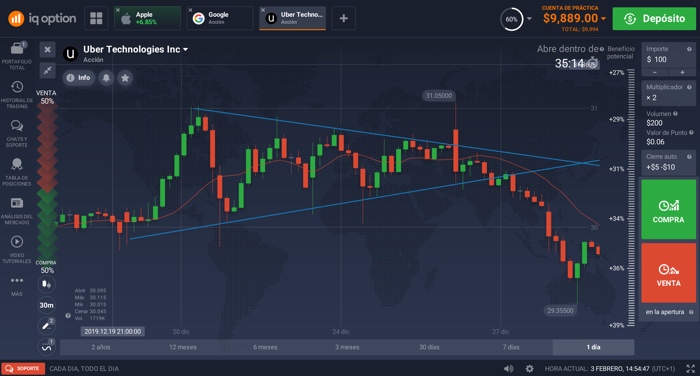Viewport: 700px width, 376px height.
Task: Show info next to 'Abre dentro de'
Action: pos(602,49)
